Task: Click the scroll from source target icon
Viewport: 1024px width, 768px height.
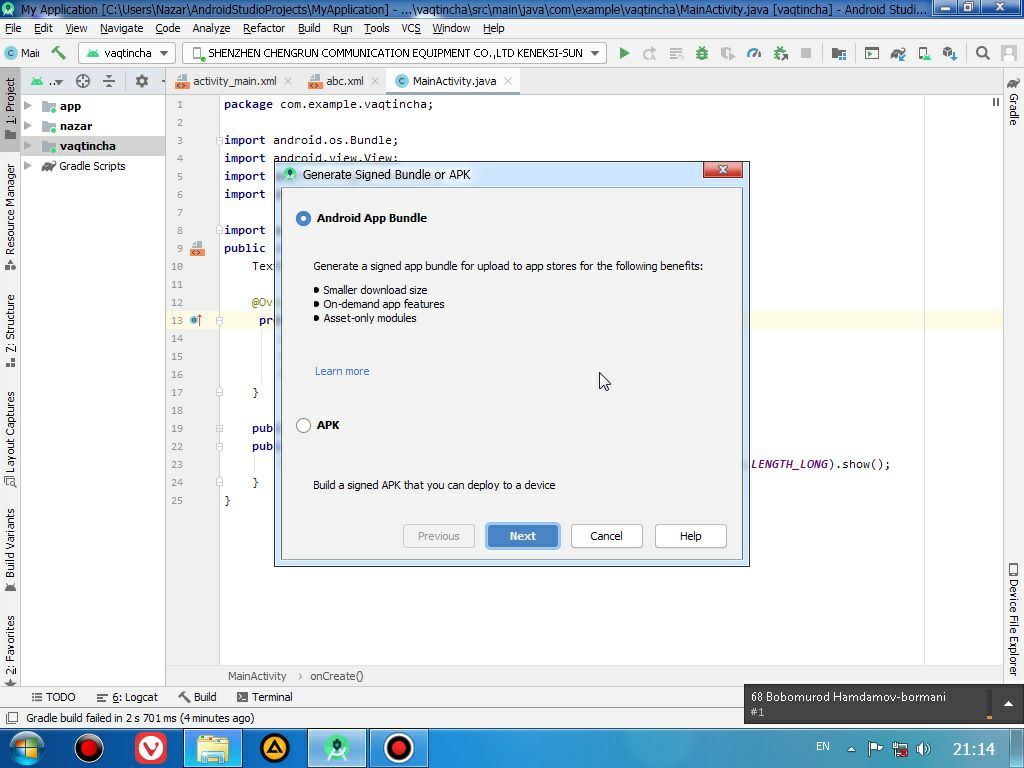Action: 83,81
